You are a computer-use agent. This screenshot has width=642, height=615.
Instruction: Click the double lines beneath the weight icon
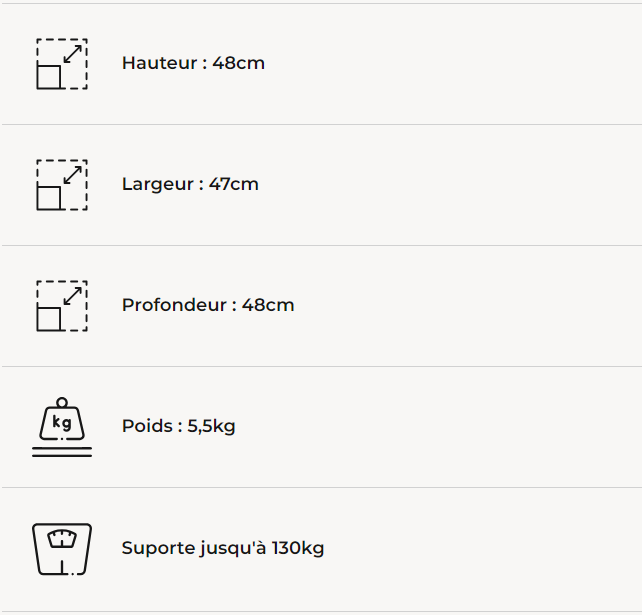(62, 452)
